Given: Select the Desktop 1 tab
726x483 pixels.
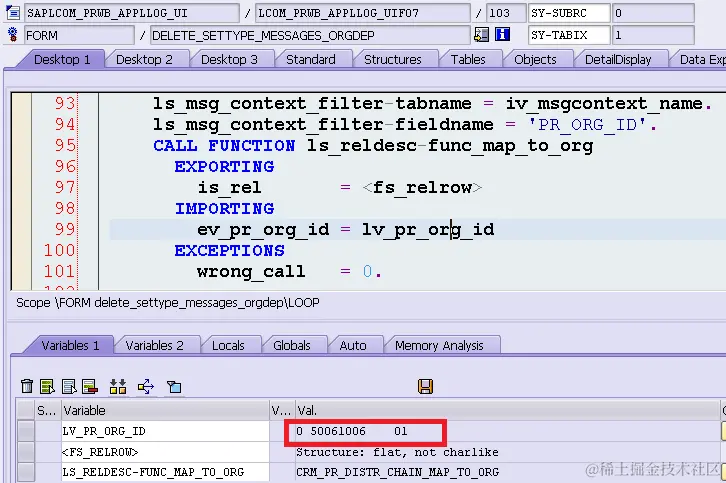Looking at the screenshot, I should point(62,60).
